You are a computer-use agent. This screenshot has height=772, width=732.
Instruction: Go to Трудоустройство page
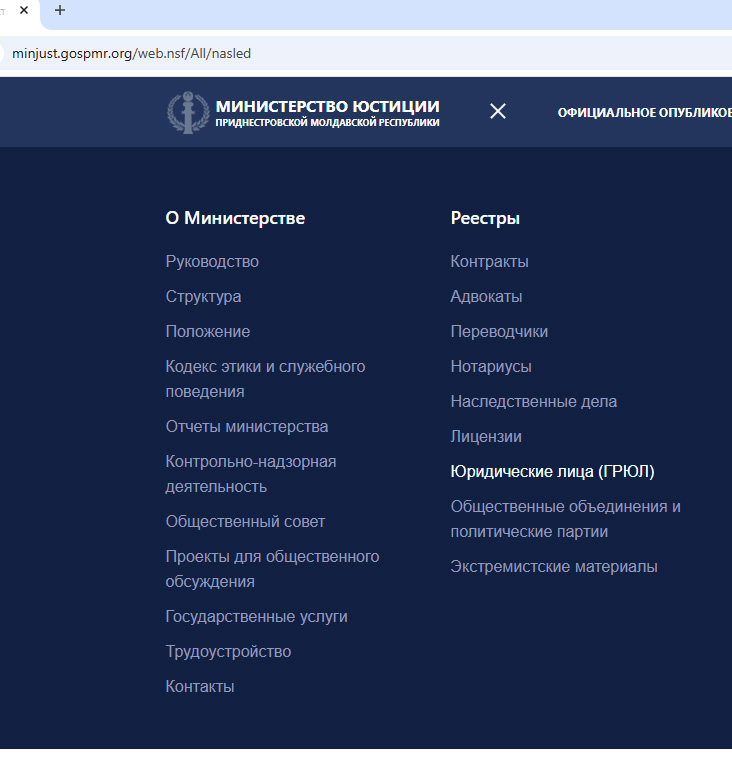click(x=228, y=652)
